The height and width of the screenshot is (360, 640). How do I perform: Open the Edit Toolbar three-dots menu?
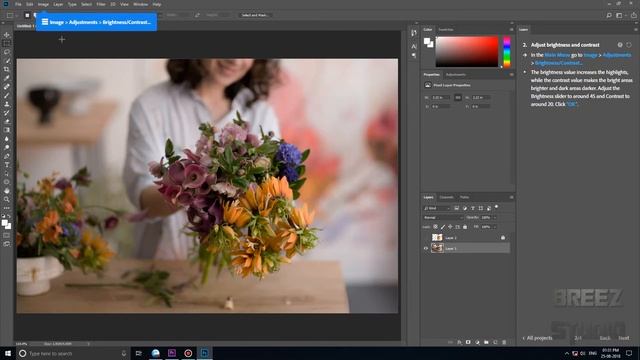click(x=7, y=208)
